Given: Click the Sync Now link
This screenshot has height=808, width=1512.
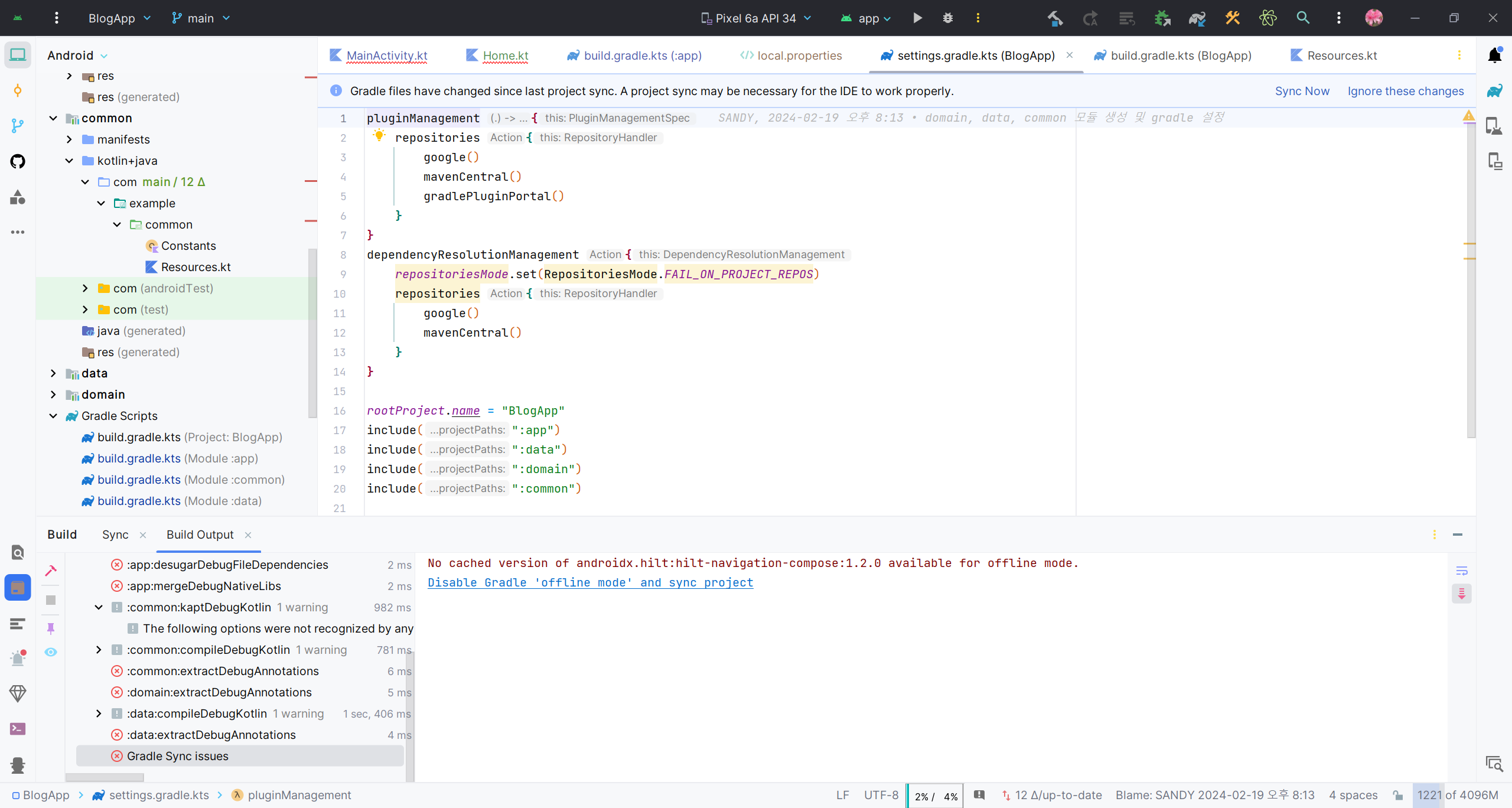Looking at the screenshot, I should pyautogui.click(x=1302, y=91).
